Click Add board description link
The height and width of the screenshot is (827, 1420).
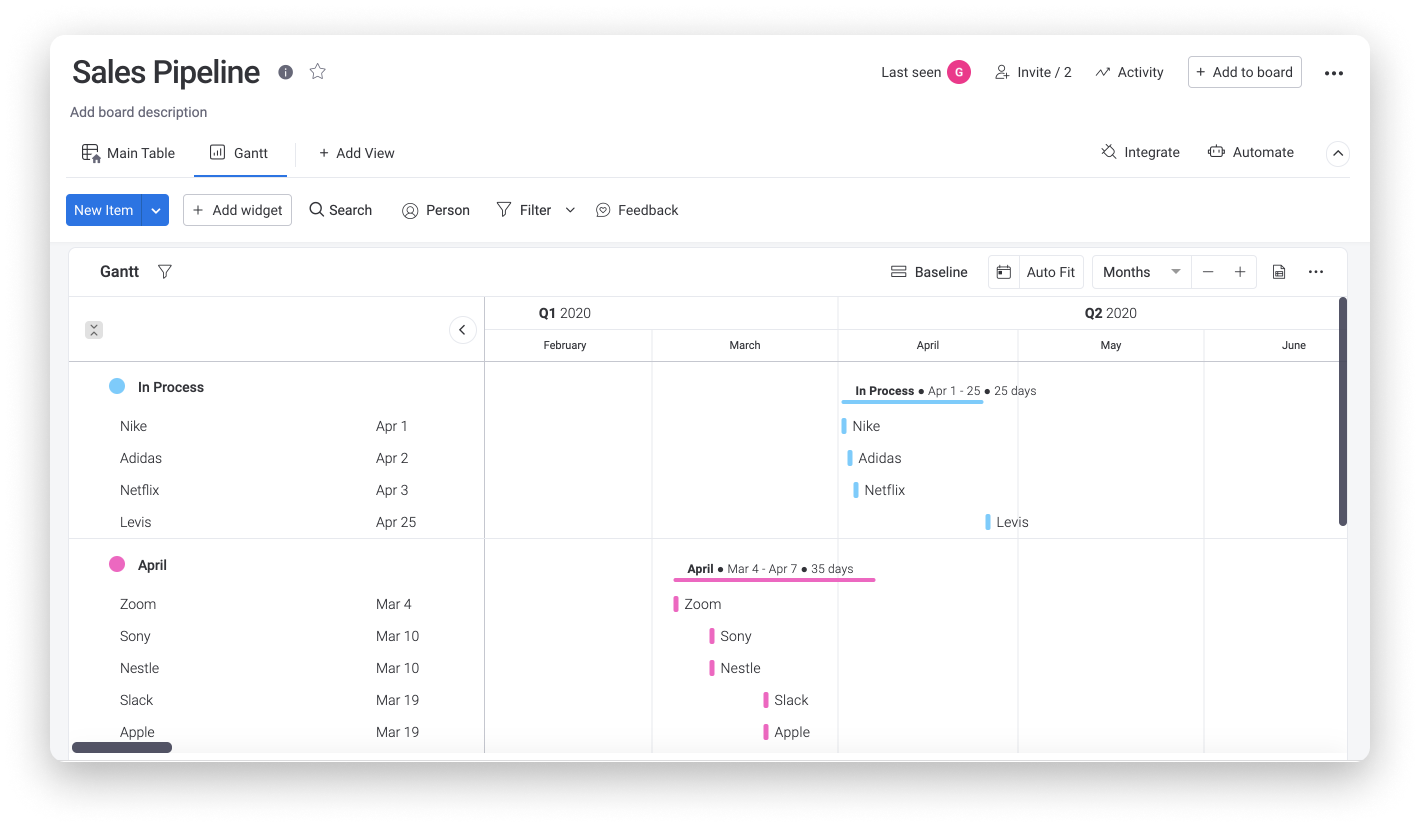(138, 112)
